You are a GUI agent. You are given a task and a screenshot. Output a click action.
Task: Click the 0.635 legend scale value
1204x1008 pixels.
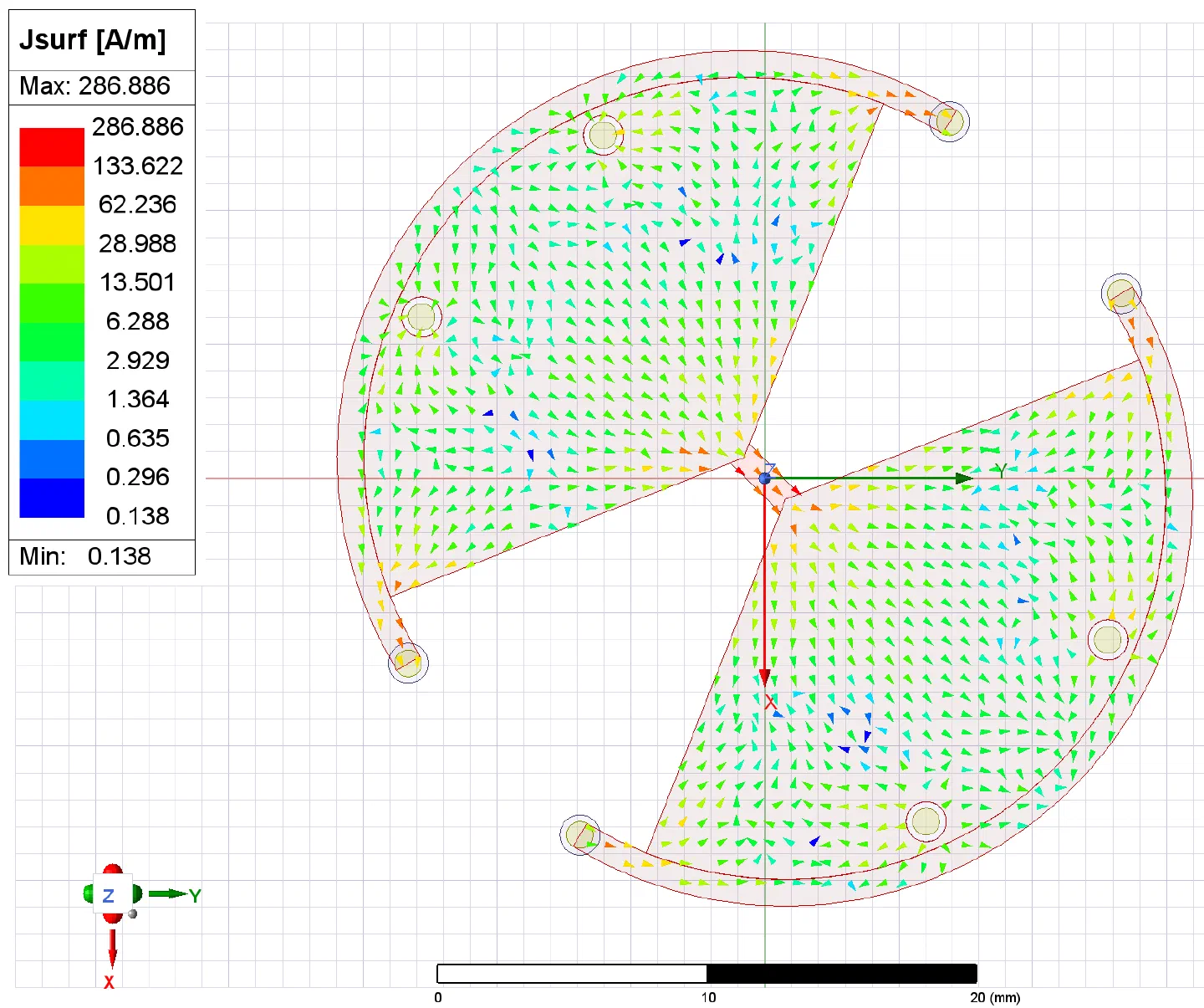coord(138,438)
